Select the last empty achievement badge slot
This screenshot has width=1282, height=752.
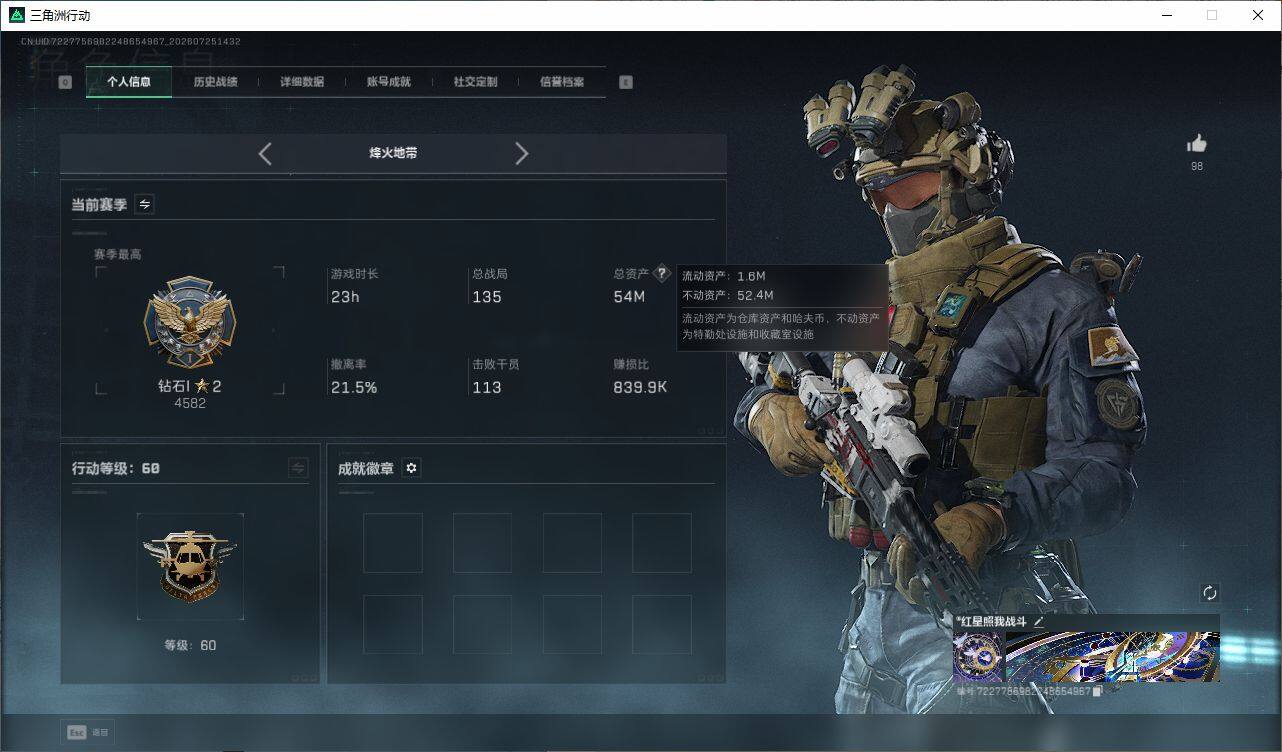[662, 624]
